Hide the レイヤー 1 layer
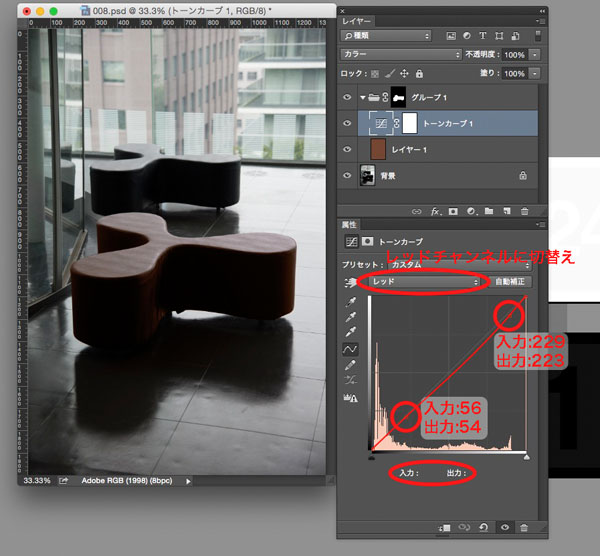The width and height of the screenshot is (600, 556). pyautogui.click(x=348, y=150)
